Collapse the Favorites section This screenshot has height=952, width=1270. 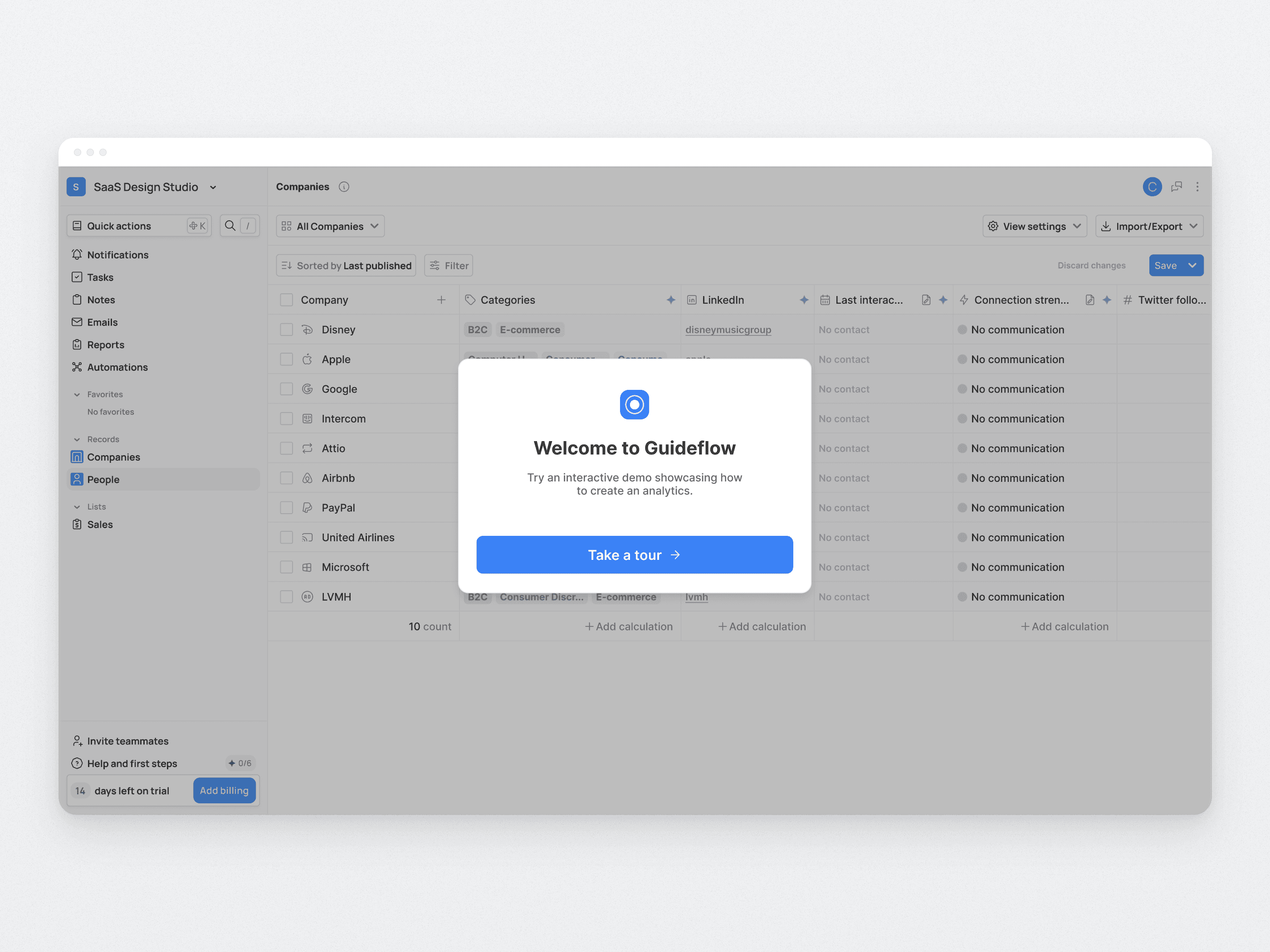[x=77, y=395]
